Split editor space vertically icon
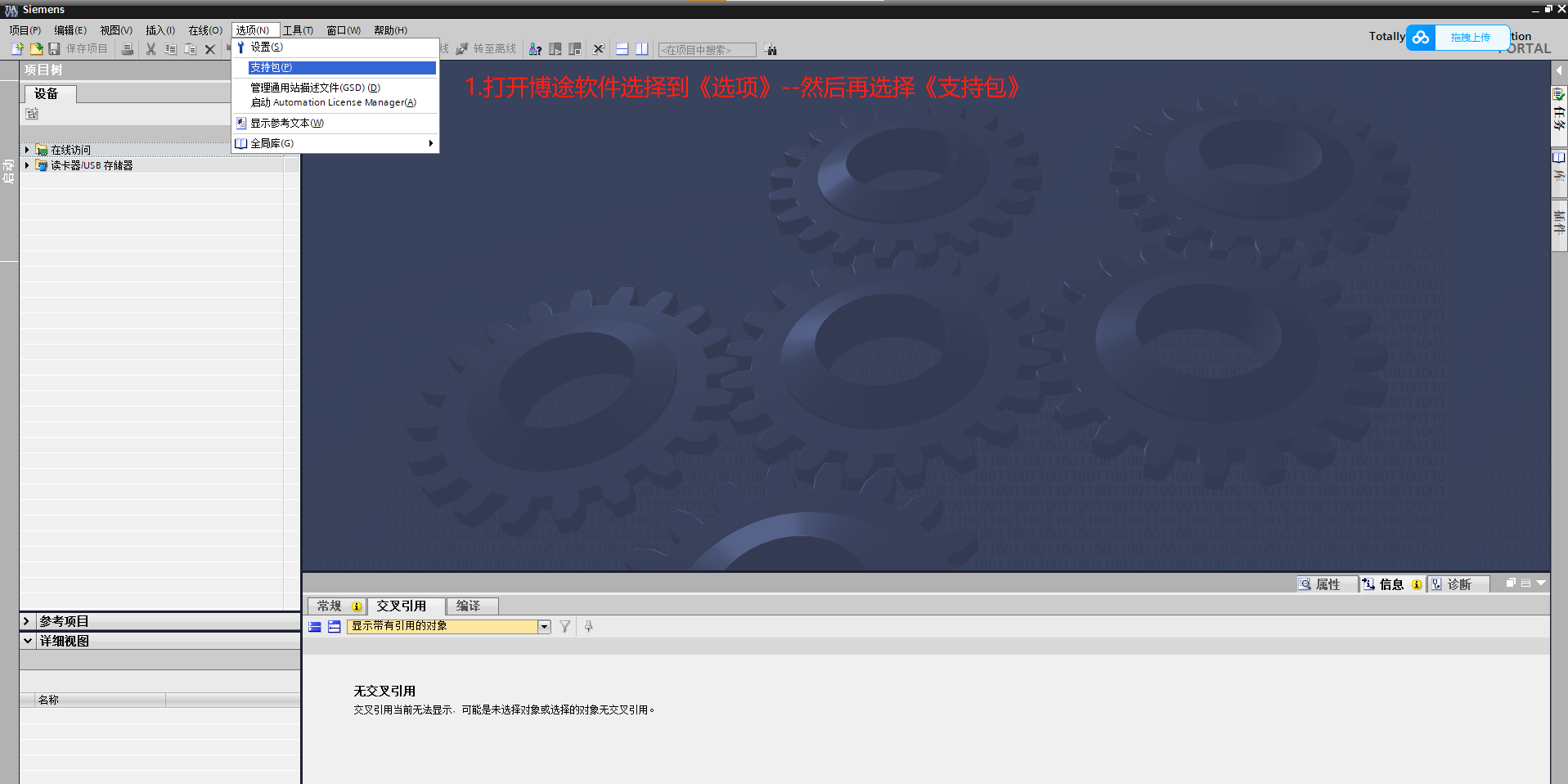Image resolution: width=1568 pixels, height=784 pixels. (x=642, y=49)
